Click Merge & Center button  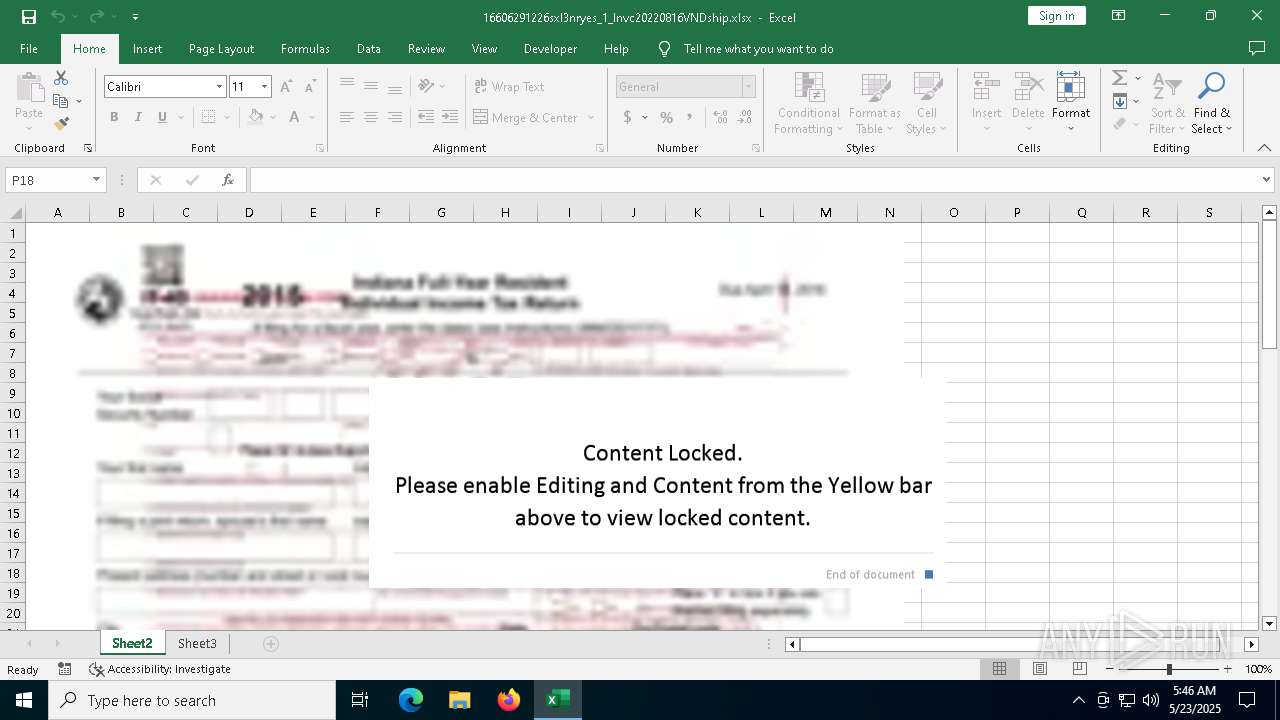tap(526, 117)
